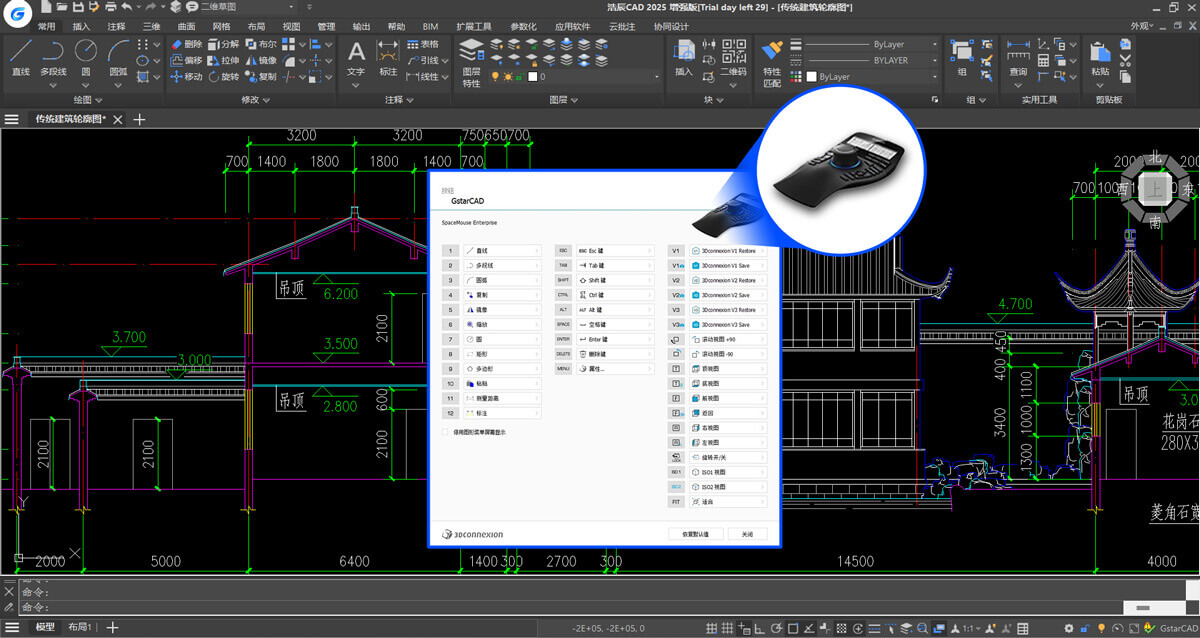The image size is (1200, 638).
Task: Toggle layer lock icon in layer dropdown
Action: click(520, 77)
